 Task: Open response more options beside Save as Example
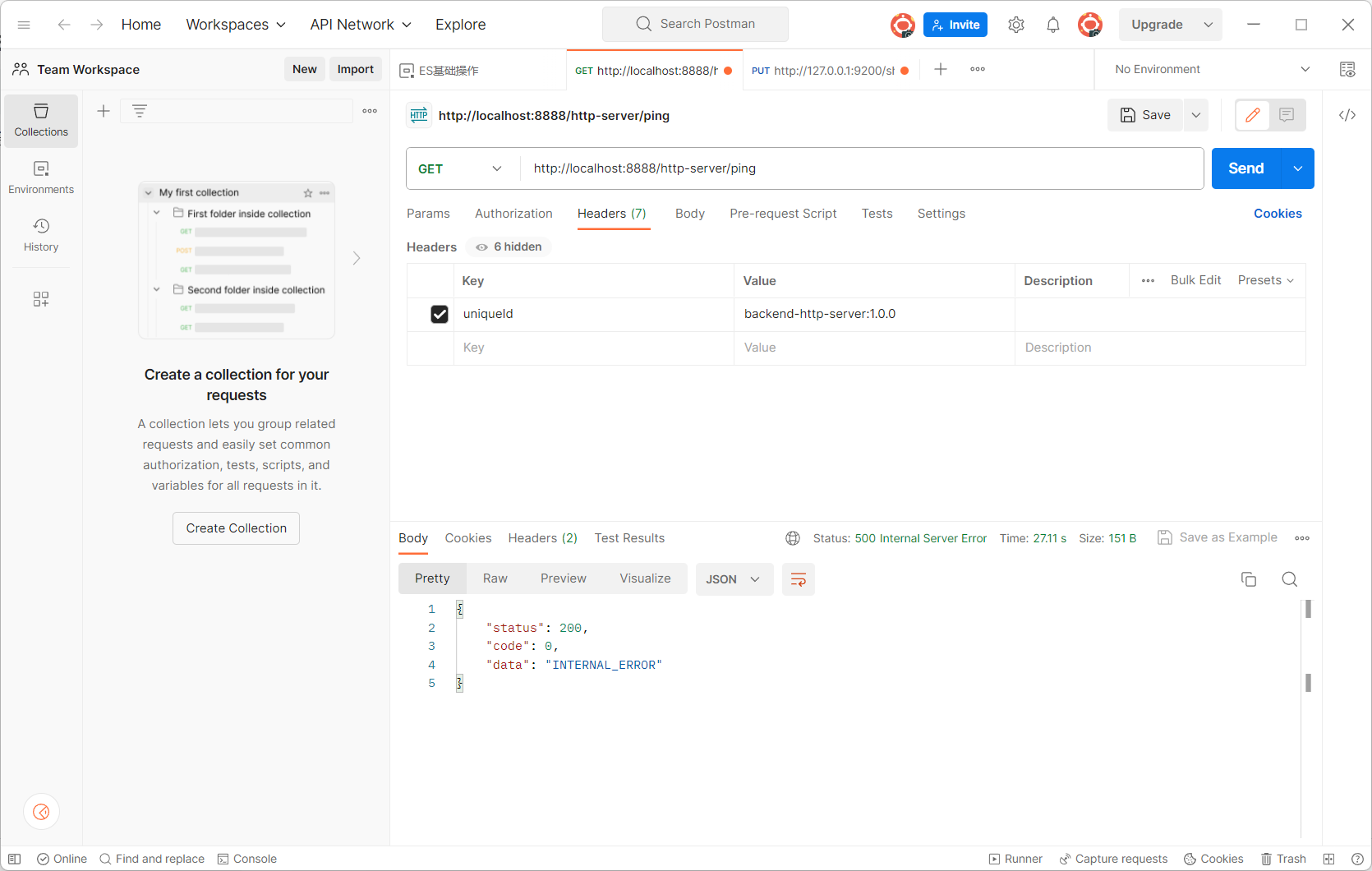1302,538
